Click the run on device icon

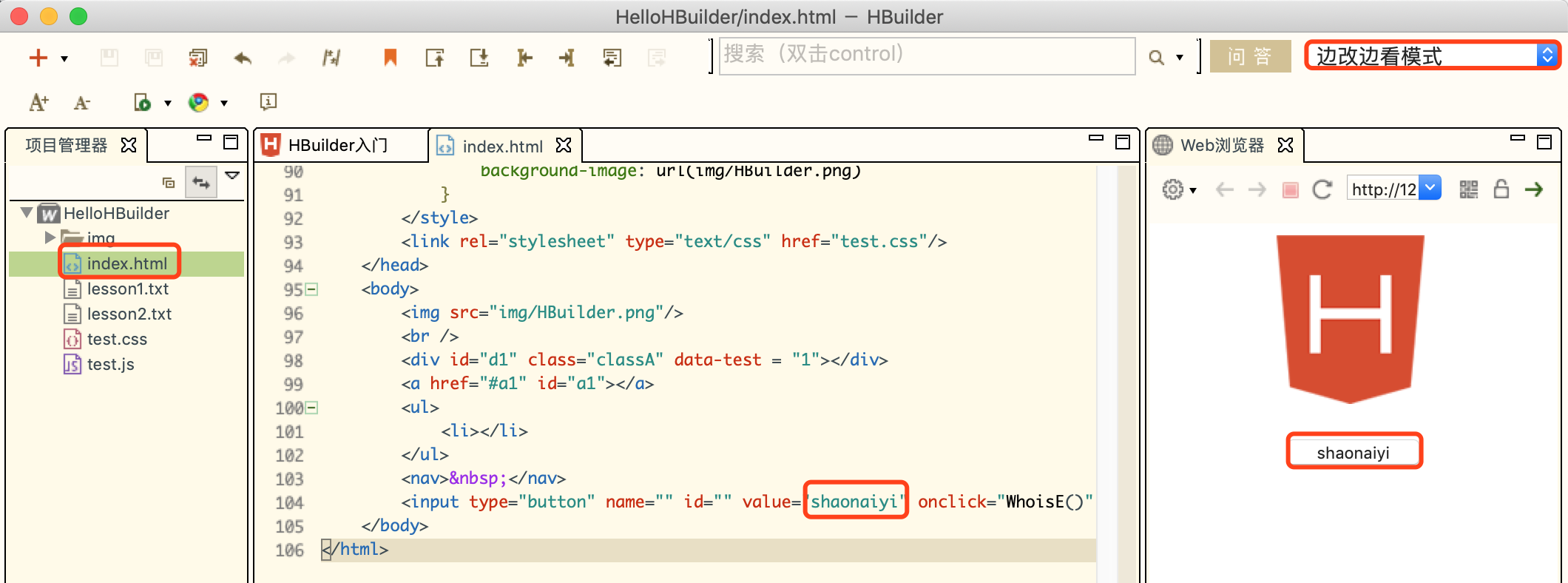click(x=142, y=102)
